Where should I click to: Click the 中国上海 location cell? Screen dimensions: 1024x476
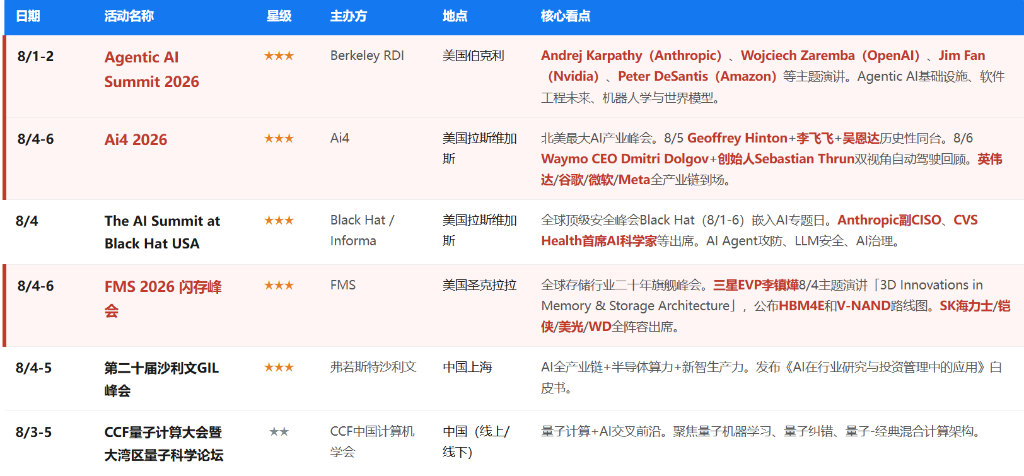[x=467, y=368]
